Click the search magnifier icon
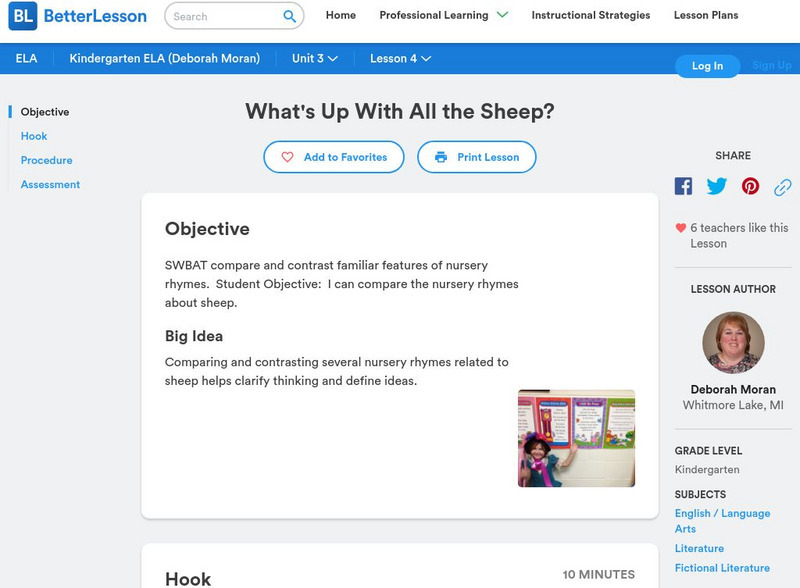 [288, 16]
